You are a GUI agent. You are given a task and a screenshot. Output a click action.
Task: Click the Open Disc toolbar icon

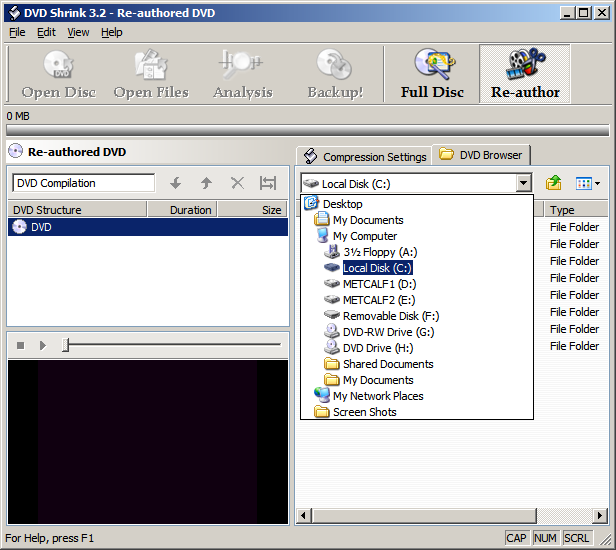click(x=59, y=74)
